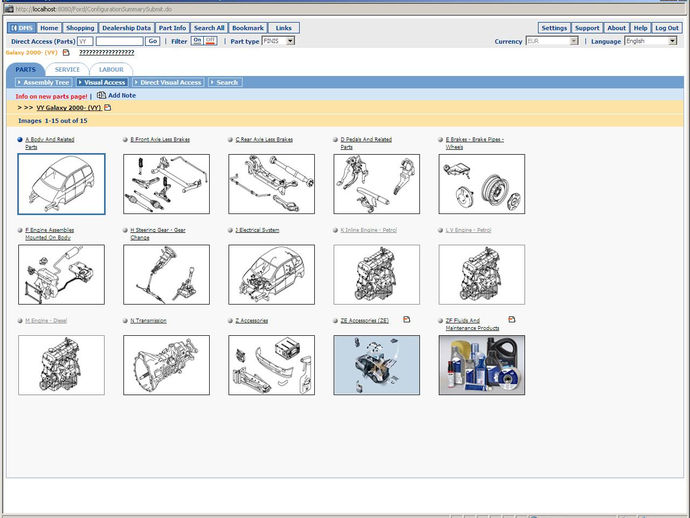Open Direct Visual Access

[168, 82]
